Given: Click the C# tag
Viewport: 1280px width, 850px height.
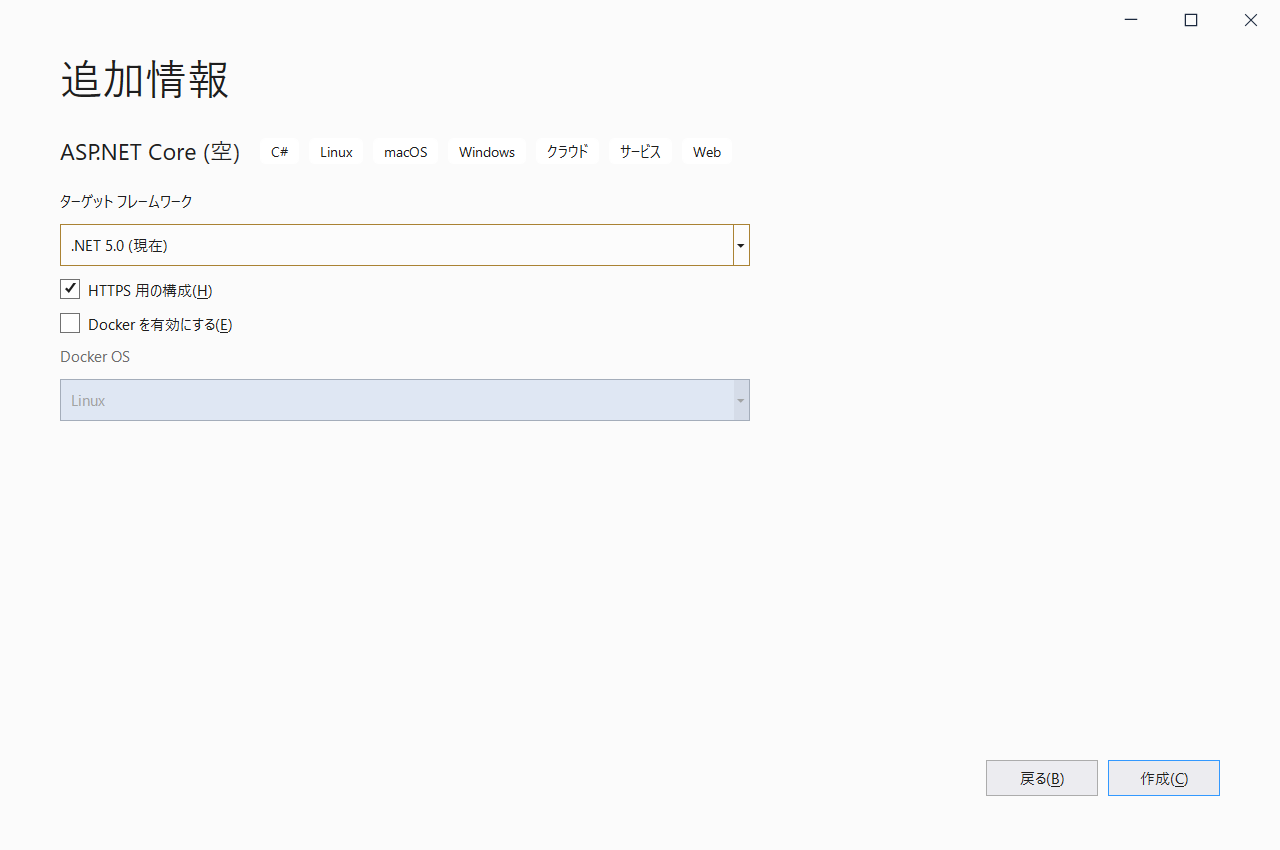Looking at the screenshot, I should pyautogui.click(x=280, y=152).
